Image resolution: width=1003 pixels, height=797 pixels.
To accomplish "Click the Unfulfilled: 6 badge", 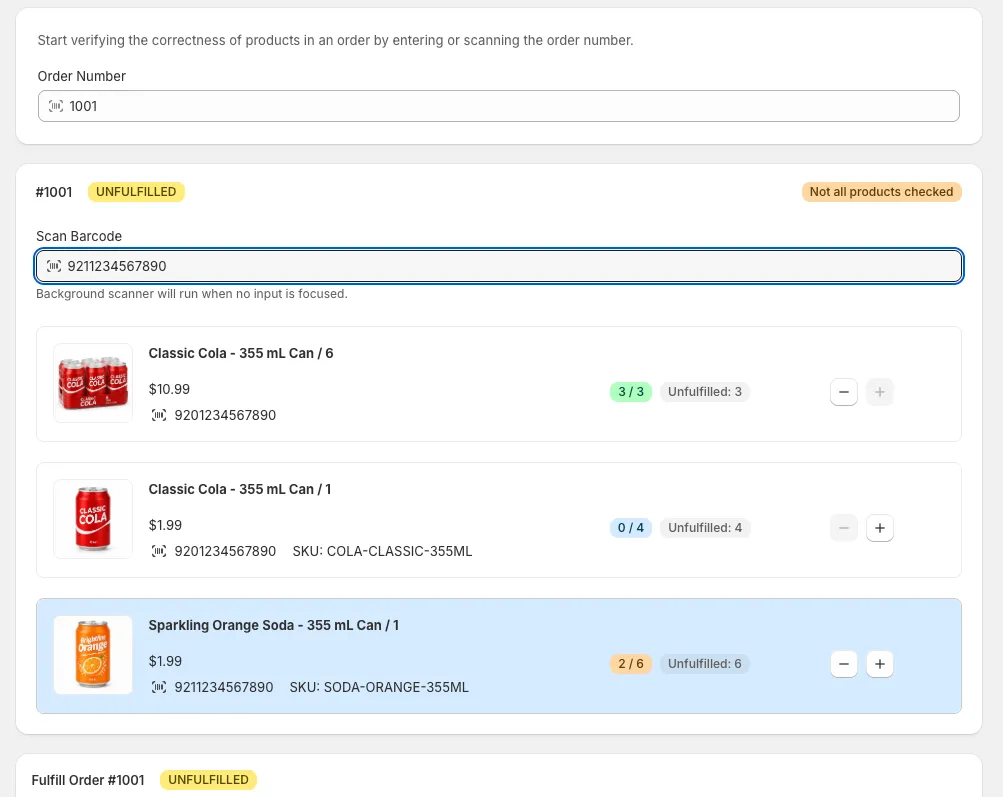I will (x=704, y=664).
